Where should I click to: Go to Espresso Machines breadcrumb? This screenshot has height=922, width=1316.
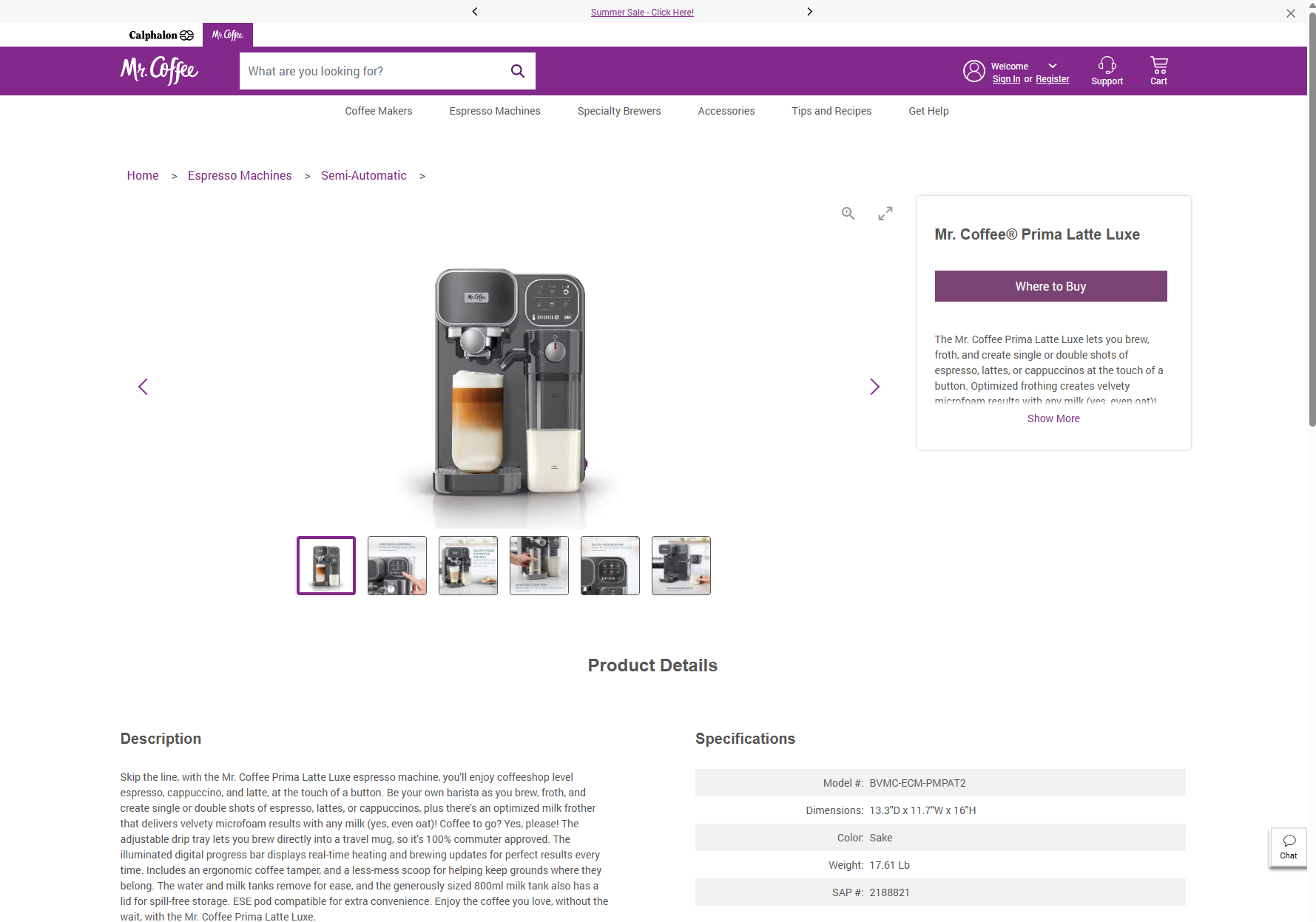click(x=240, y=175)
